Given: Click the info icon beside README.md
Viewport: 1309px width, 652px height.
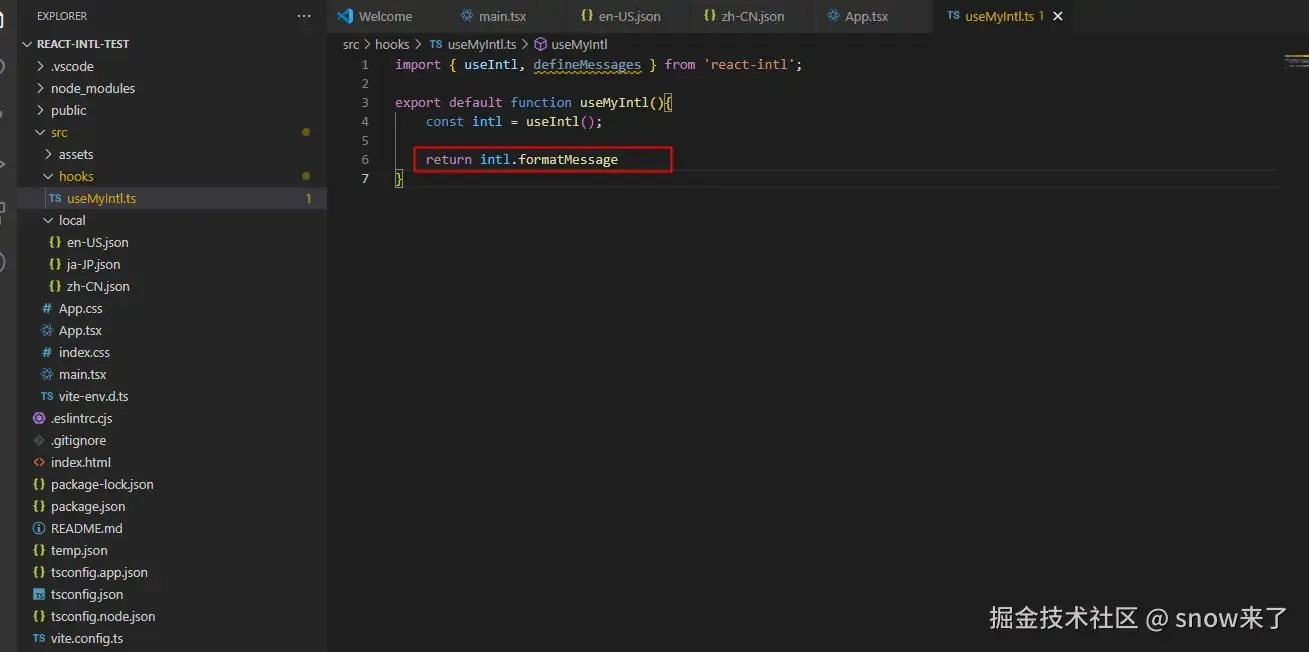Looking at the screenshot, I should (39, 528).
